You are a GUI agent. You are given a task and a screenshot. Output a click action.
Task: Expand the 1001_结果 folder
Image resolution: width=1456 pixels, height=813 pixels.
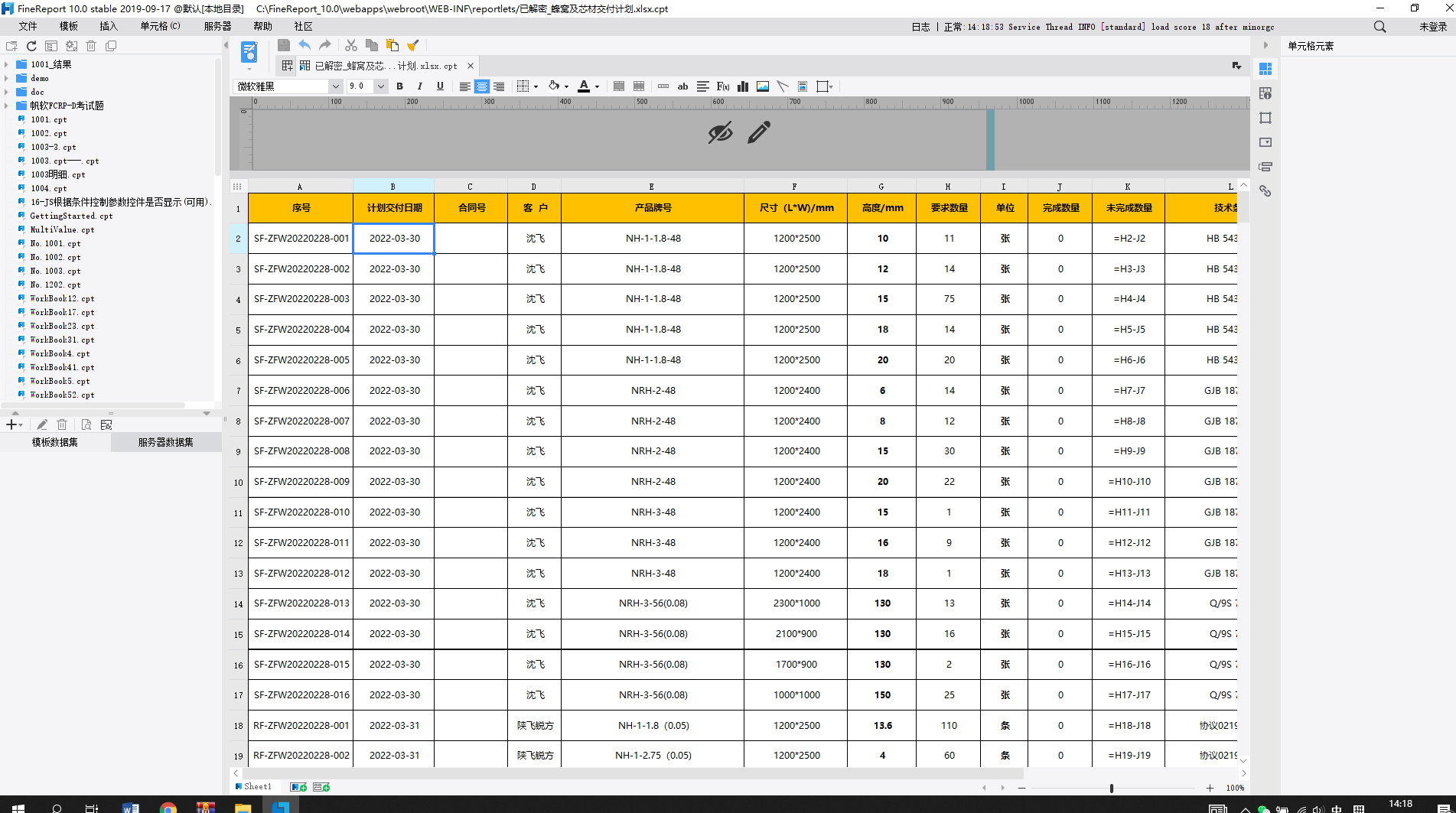point(7,64)
